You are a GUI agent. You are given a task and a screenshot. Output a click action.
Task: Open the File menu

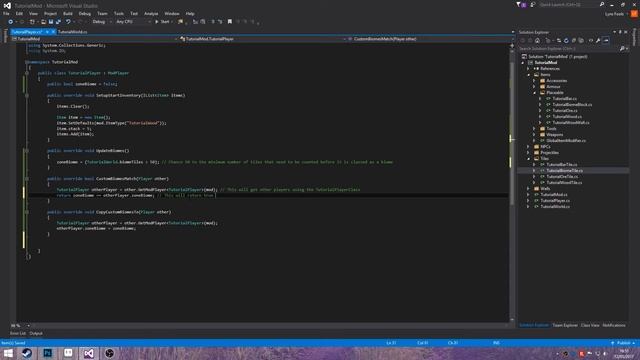coord(6,13)
